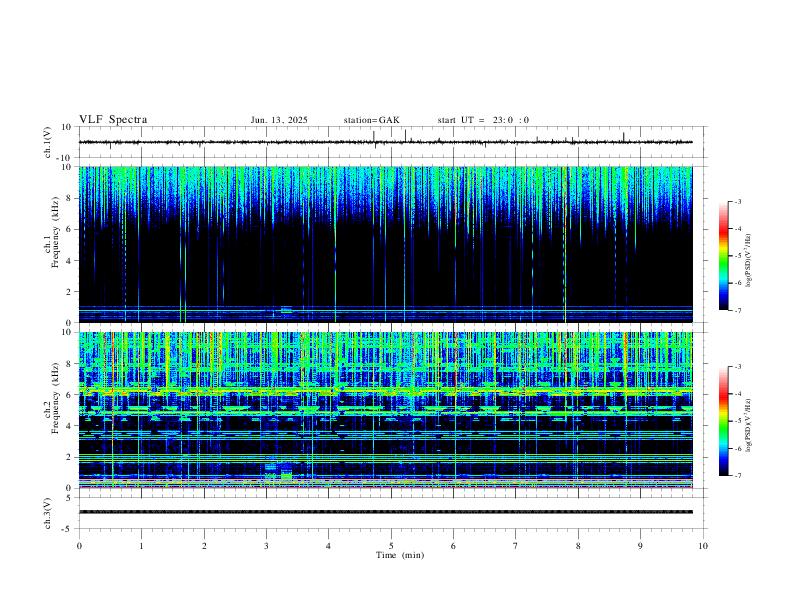Click the "Time (min)" axis label

[400, 555]
